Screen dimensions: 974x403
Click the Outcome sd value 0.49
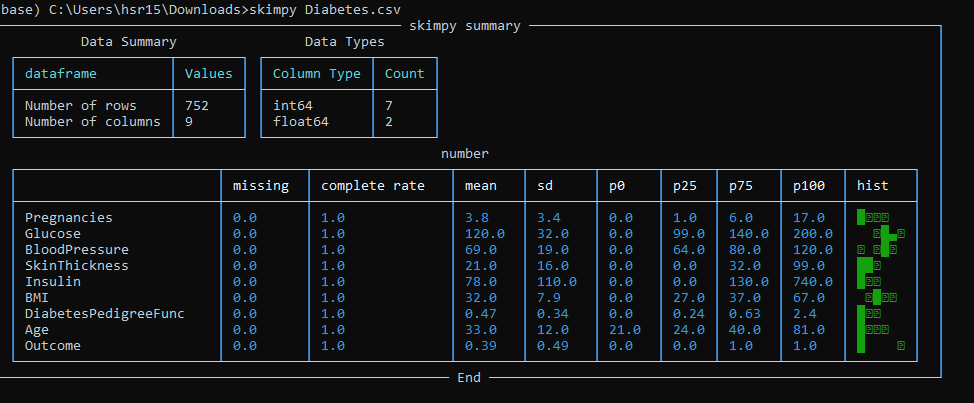553,346
